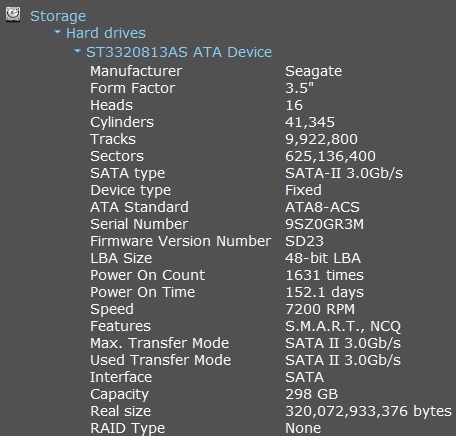Collapse the Hard drives tree arrow
The image size is (456, 436).
pyautogui.click(x=57, y=32)
